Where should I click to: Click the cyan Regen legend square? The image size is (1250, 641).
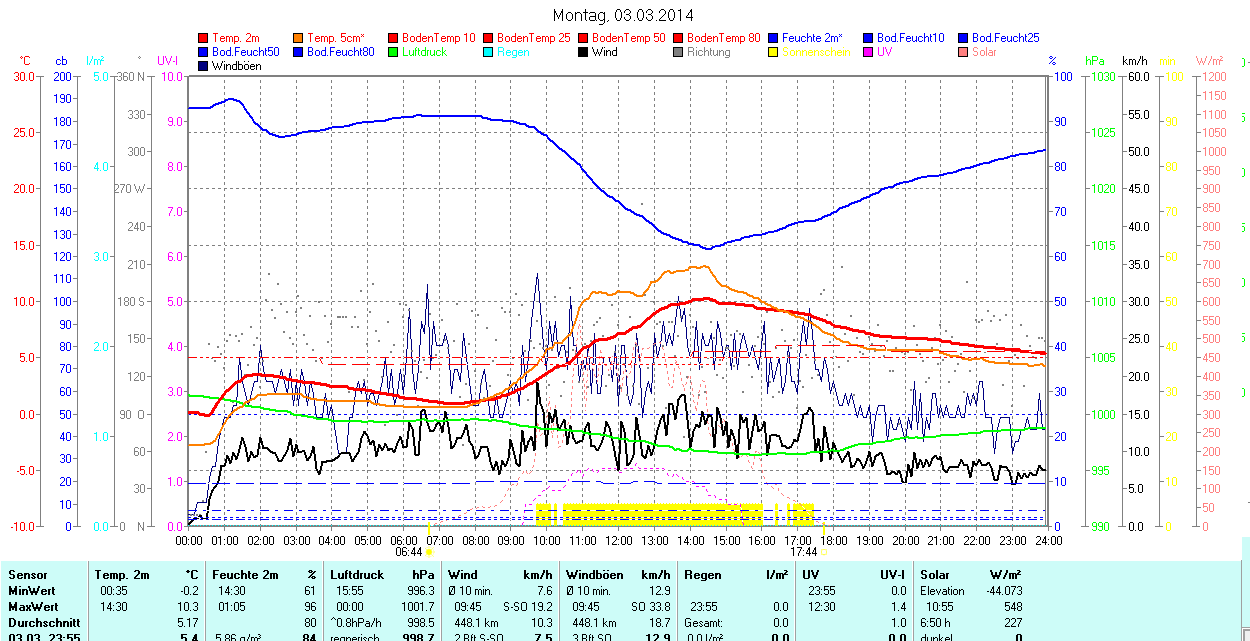pyautogui.click(x=489, y=52)
